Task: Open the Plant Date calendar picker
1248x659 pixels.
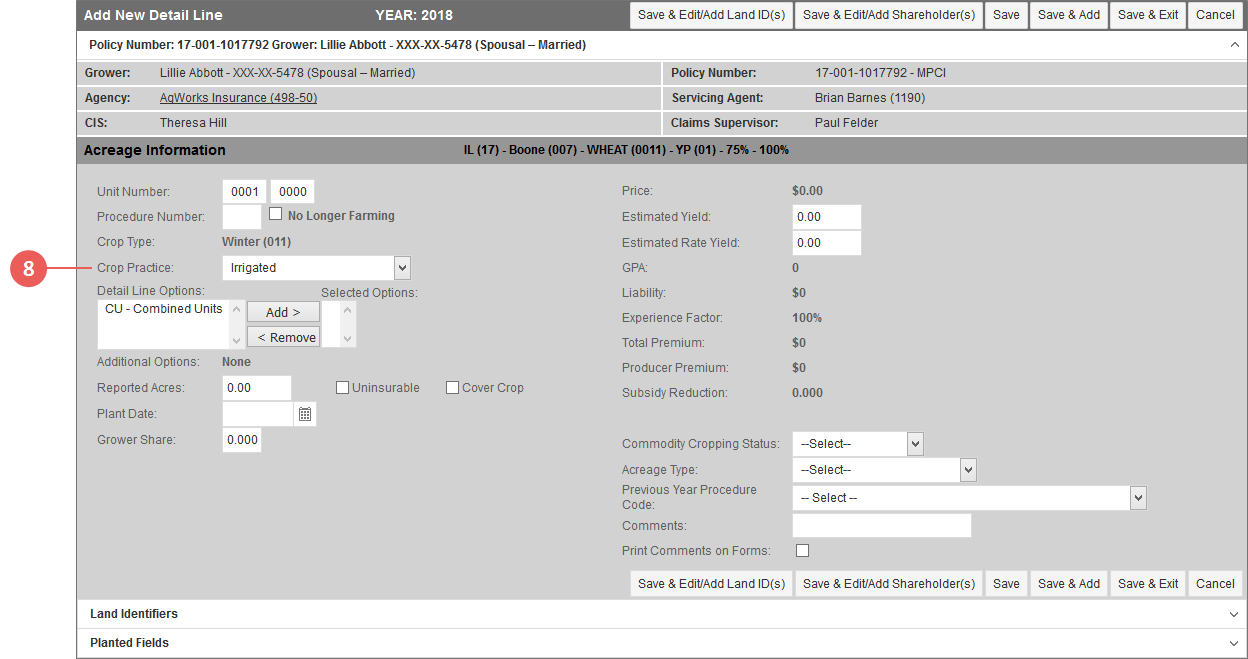Action: coord(305,414)
